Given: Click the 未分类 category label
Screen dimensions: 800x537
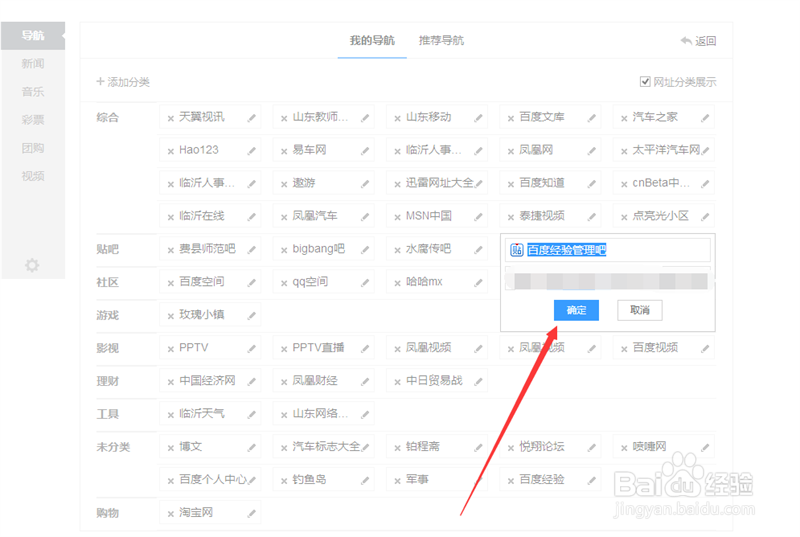Looking at the screenshot, I should [x=113, y=447].
